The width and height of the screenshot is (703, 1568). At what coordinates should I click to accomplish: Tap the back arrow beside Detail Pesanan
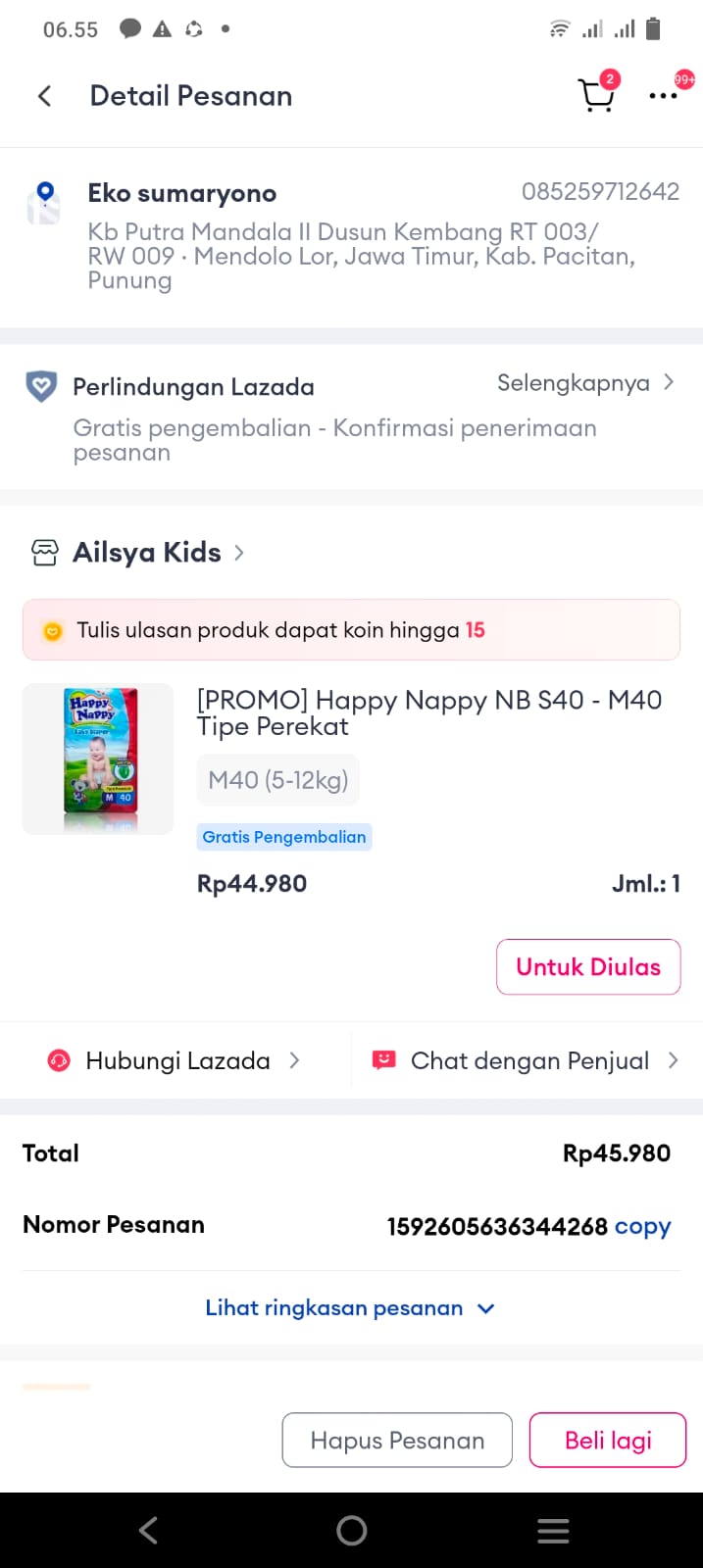click(44, 96)
